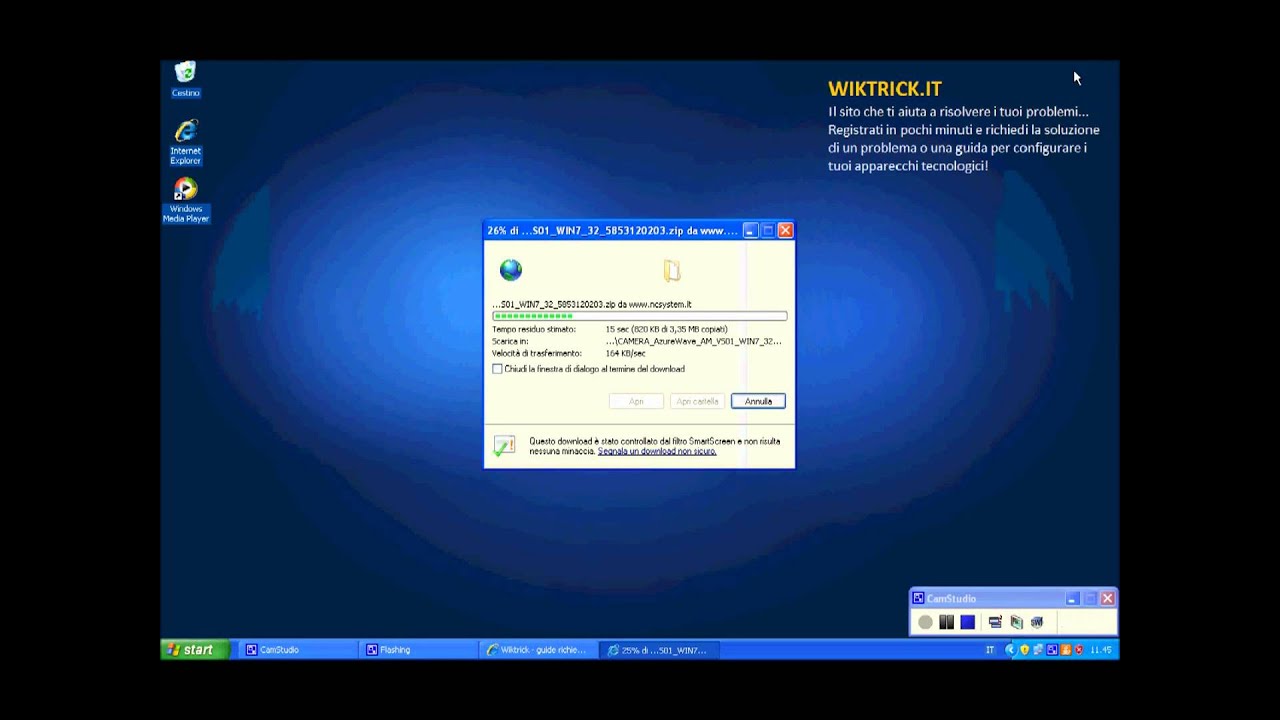
Task: Click 'Tempo residuo stimato' label
Action: pos(534,329)
